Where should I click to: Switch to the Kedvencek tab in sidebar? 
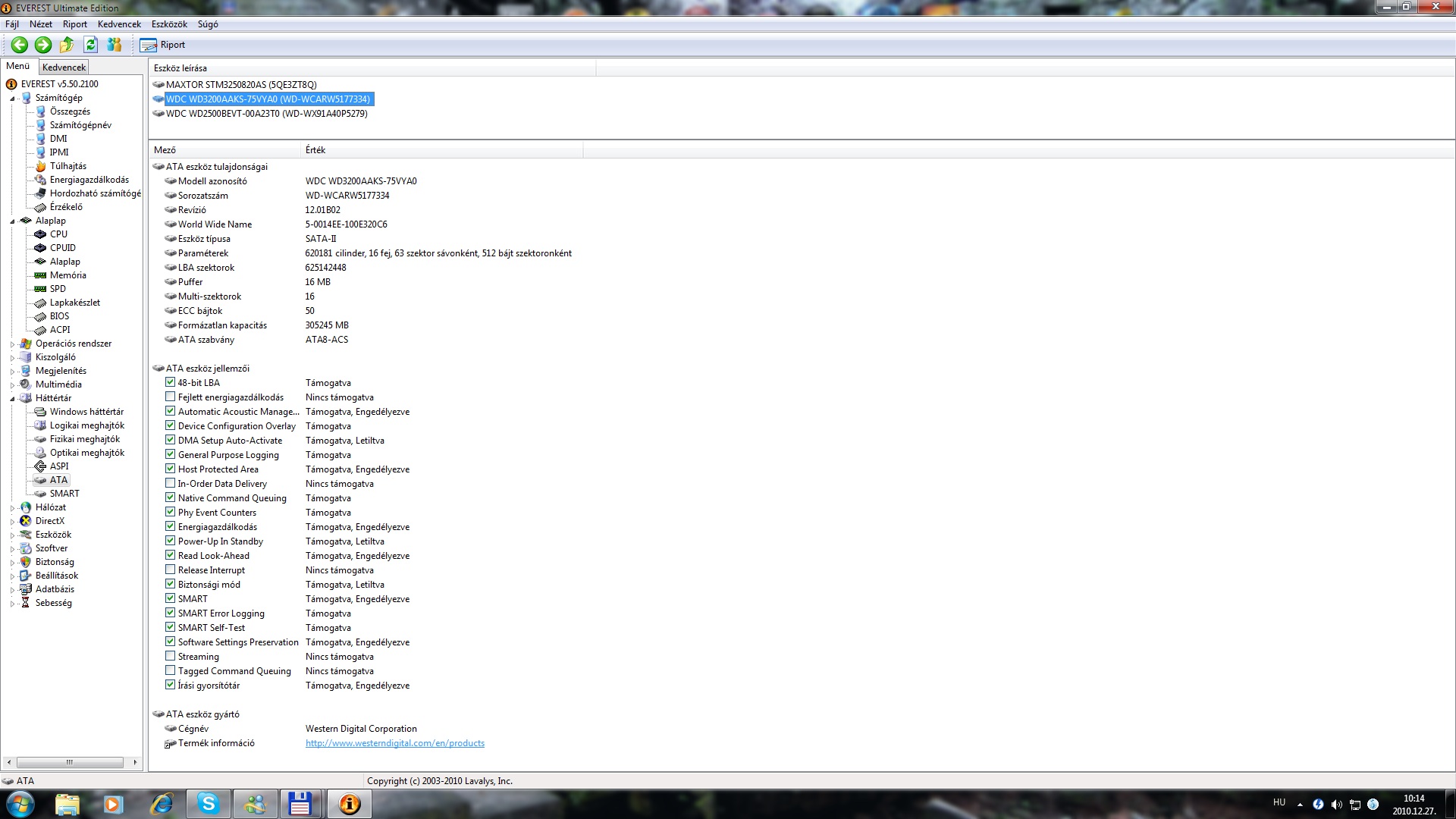pyautogui.click(x=64, y=67)
